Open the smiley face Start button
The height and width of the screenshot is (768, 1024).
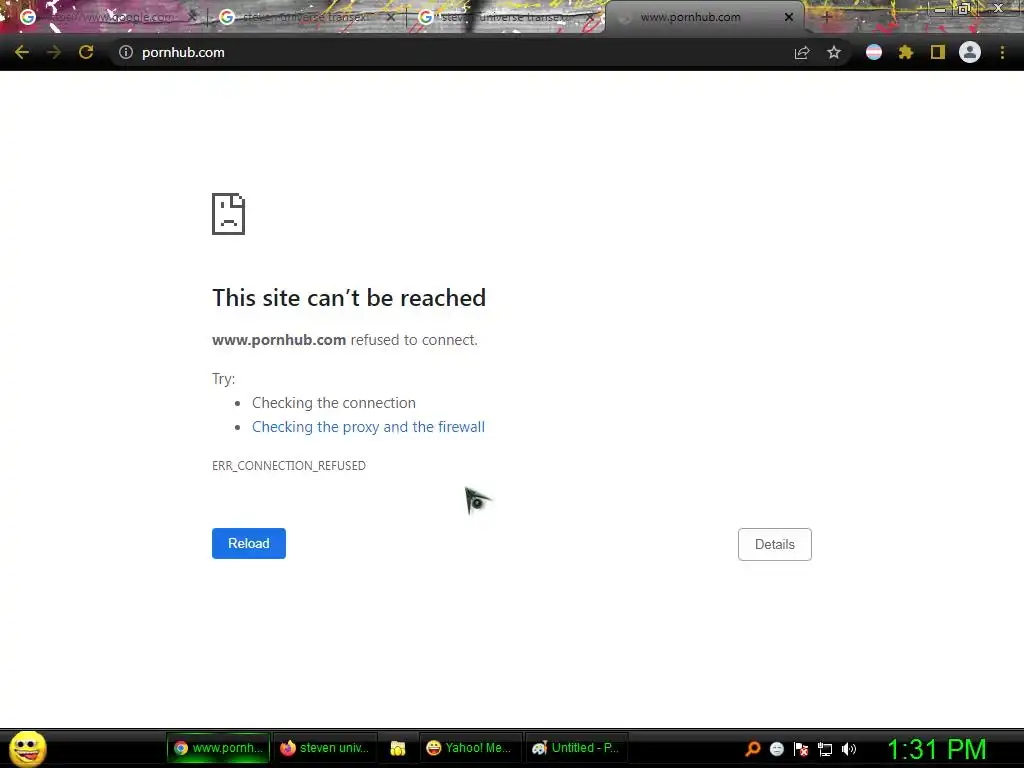click(x=27, y=748)
